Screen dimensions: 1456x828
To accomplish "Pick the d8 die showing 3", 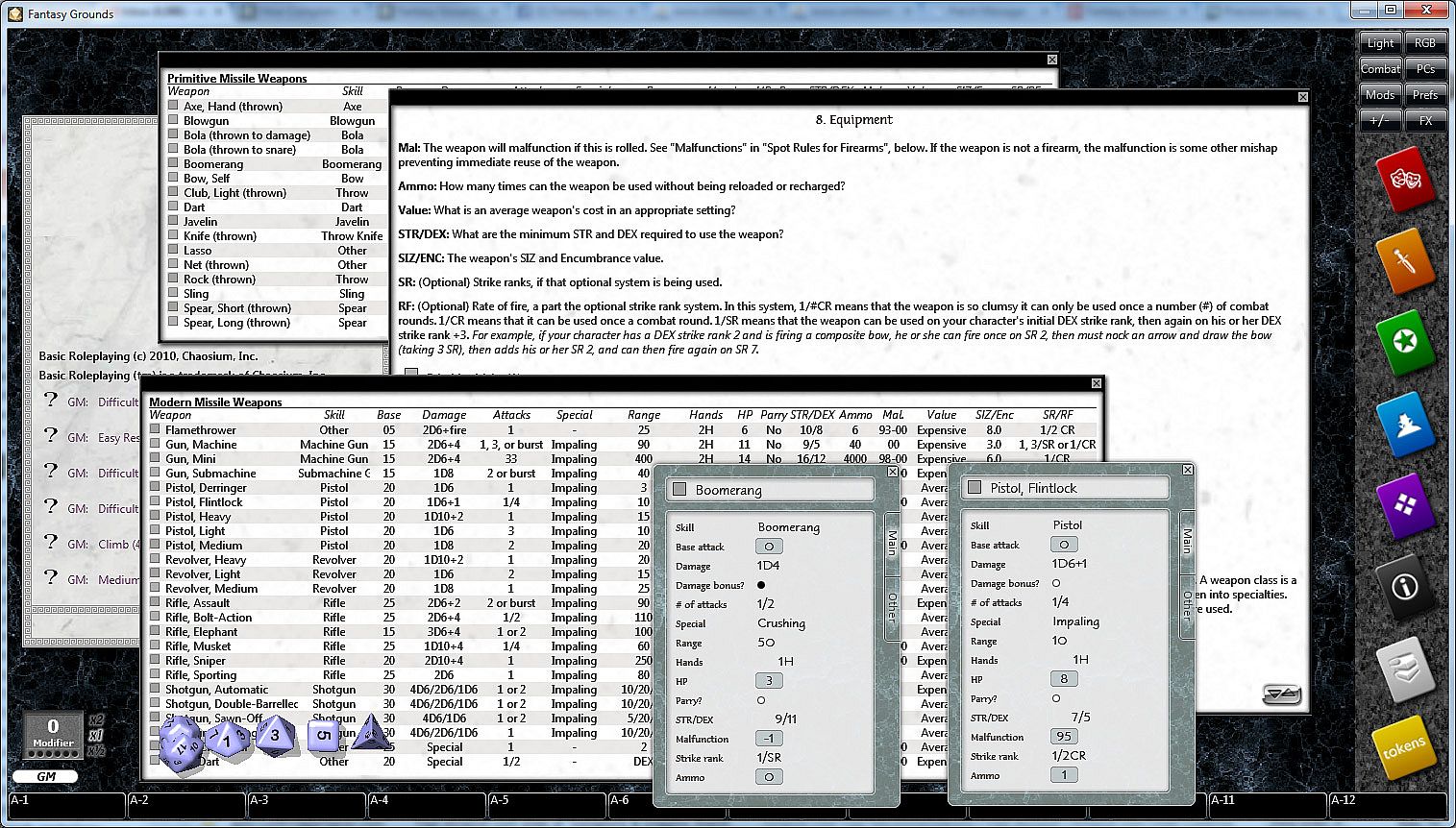I will coord(275,736).
